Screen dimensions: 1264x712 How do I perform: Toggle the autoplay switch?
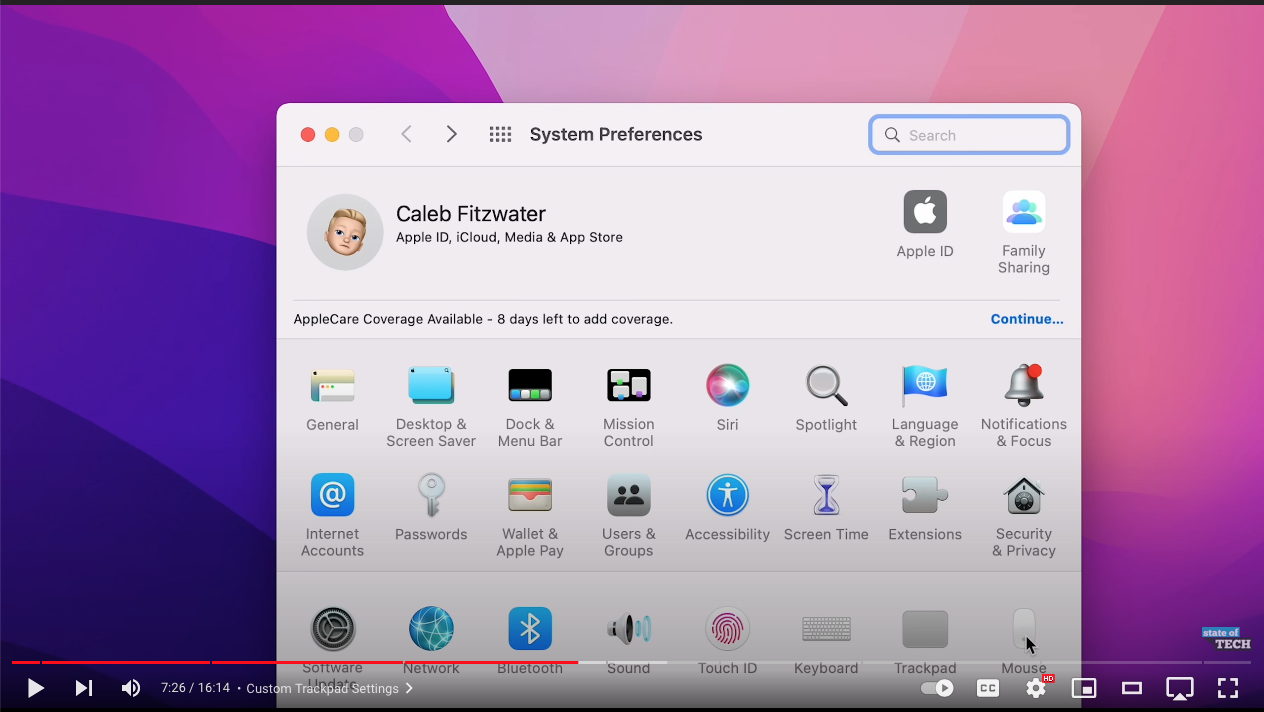coord(937,688)
